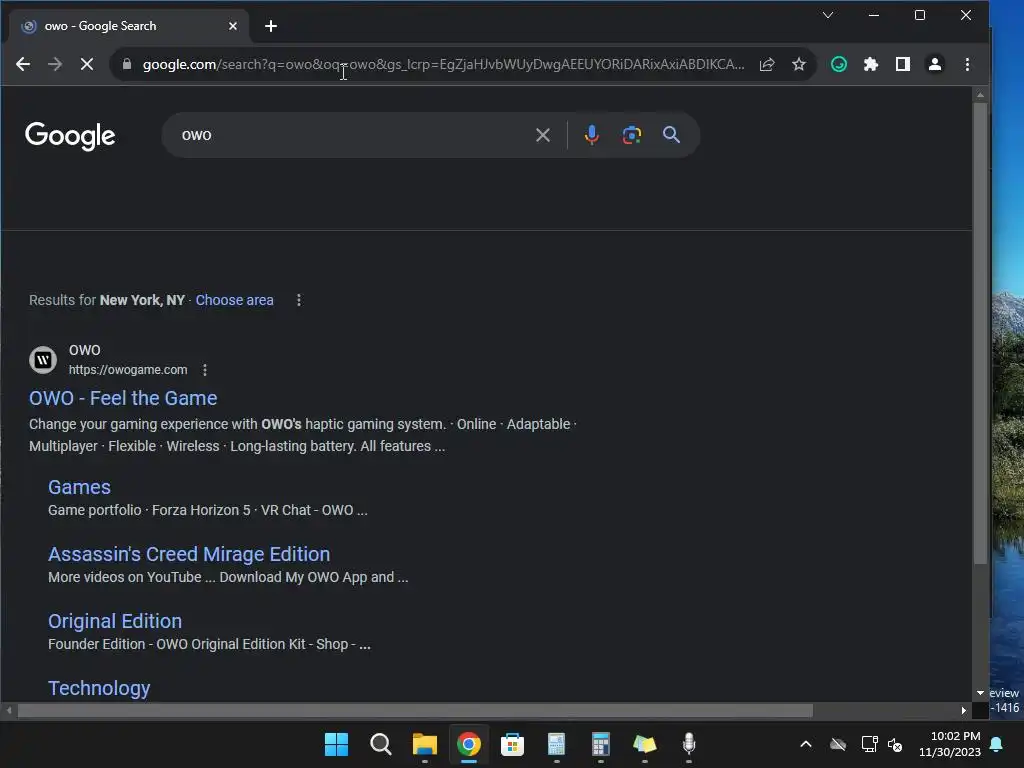The width and height of the screenshot is (1024, 768).
Task: Go back to the previous page
Action: pyautogui.click(x=23, y=64)
